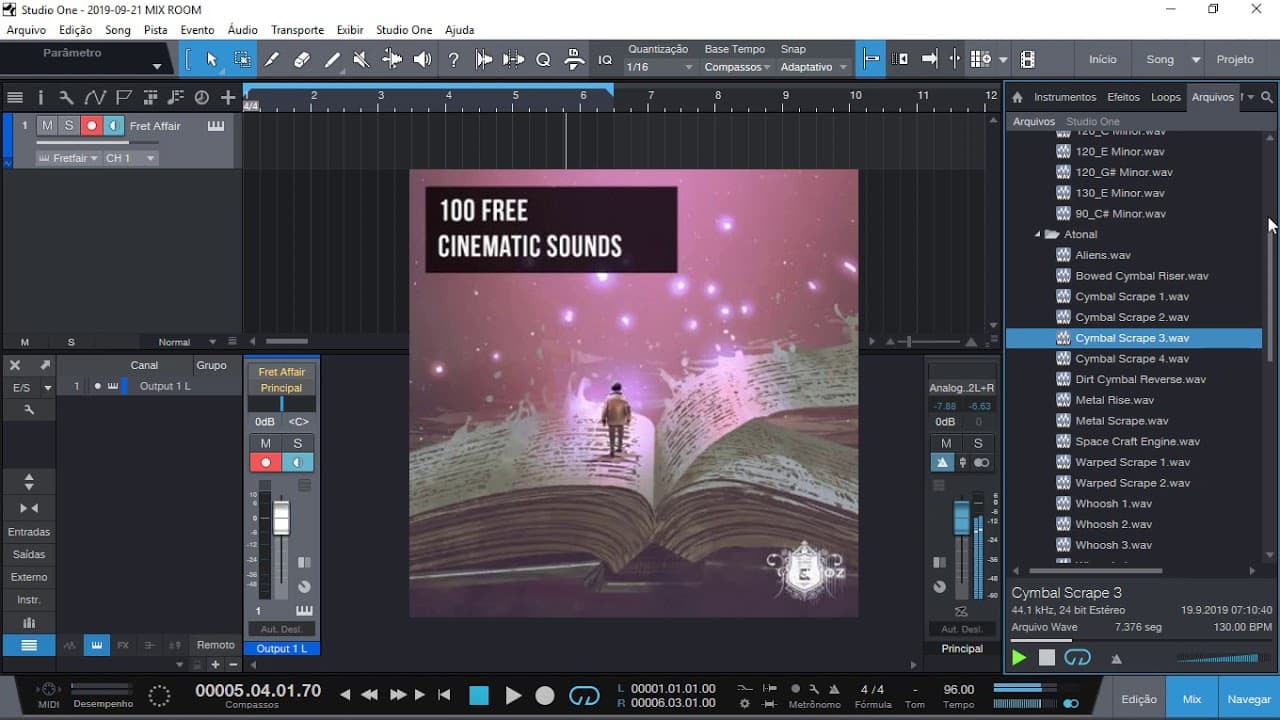The image size is (1280, 720).
Task: Open the Arquivo menu
Action: 26,30
